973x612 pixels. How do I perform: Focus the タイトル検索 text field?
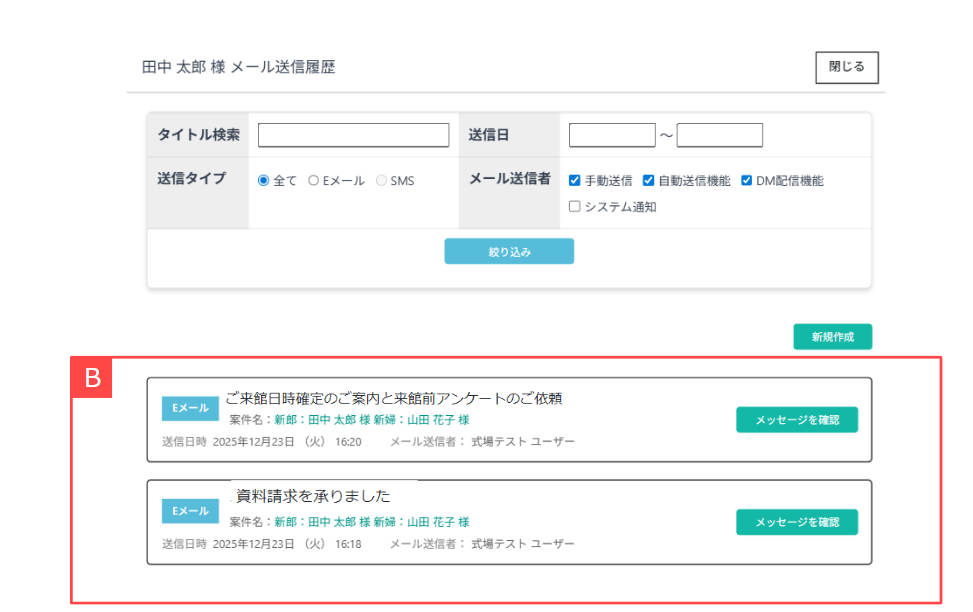[353, 135]
